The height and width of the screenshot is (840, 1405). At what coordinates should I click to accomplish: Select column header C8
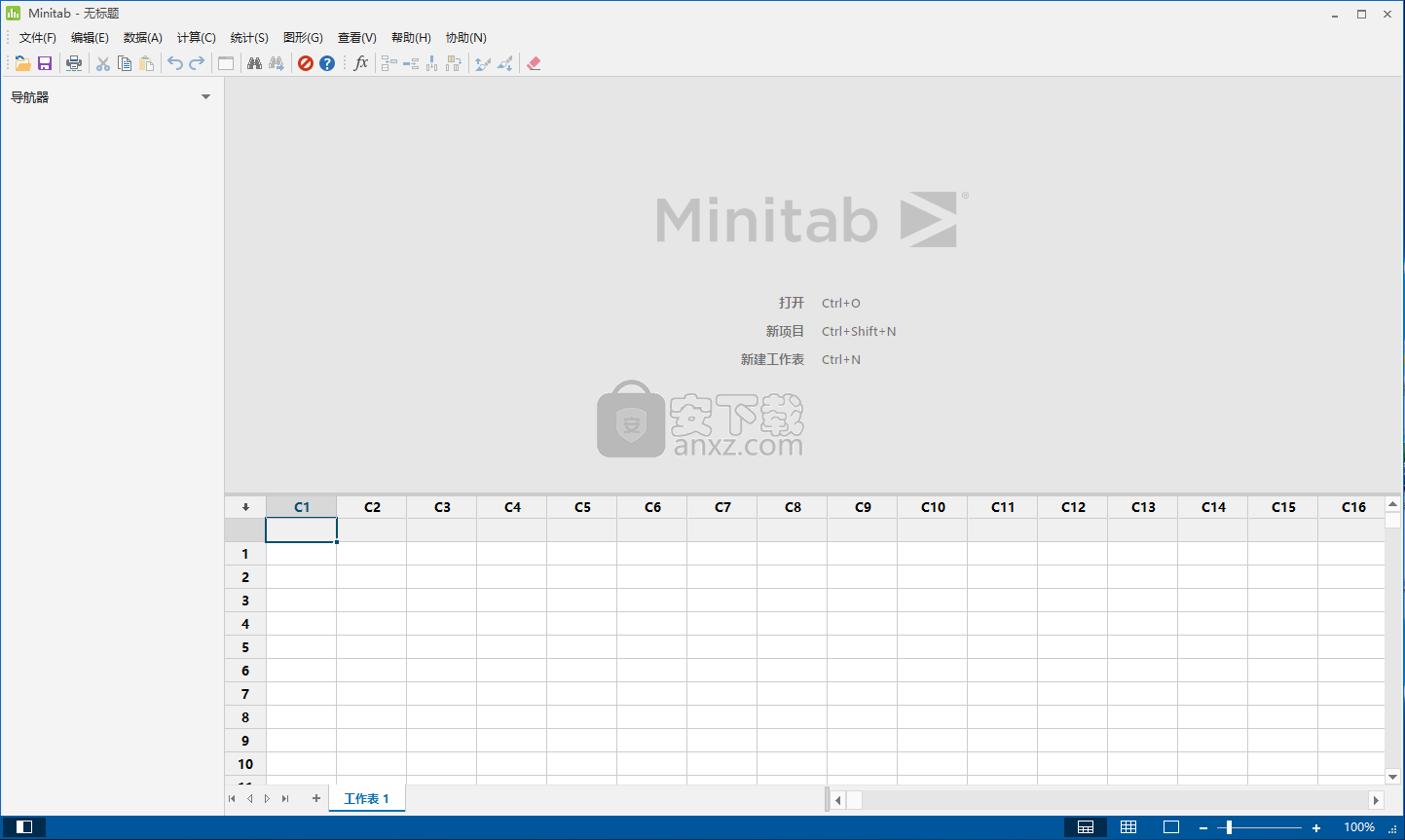click(793, 507)
